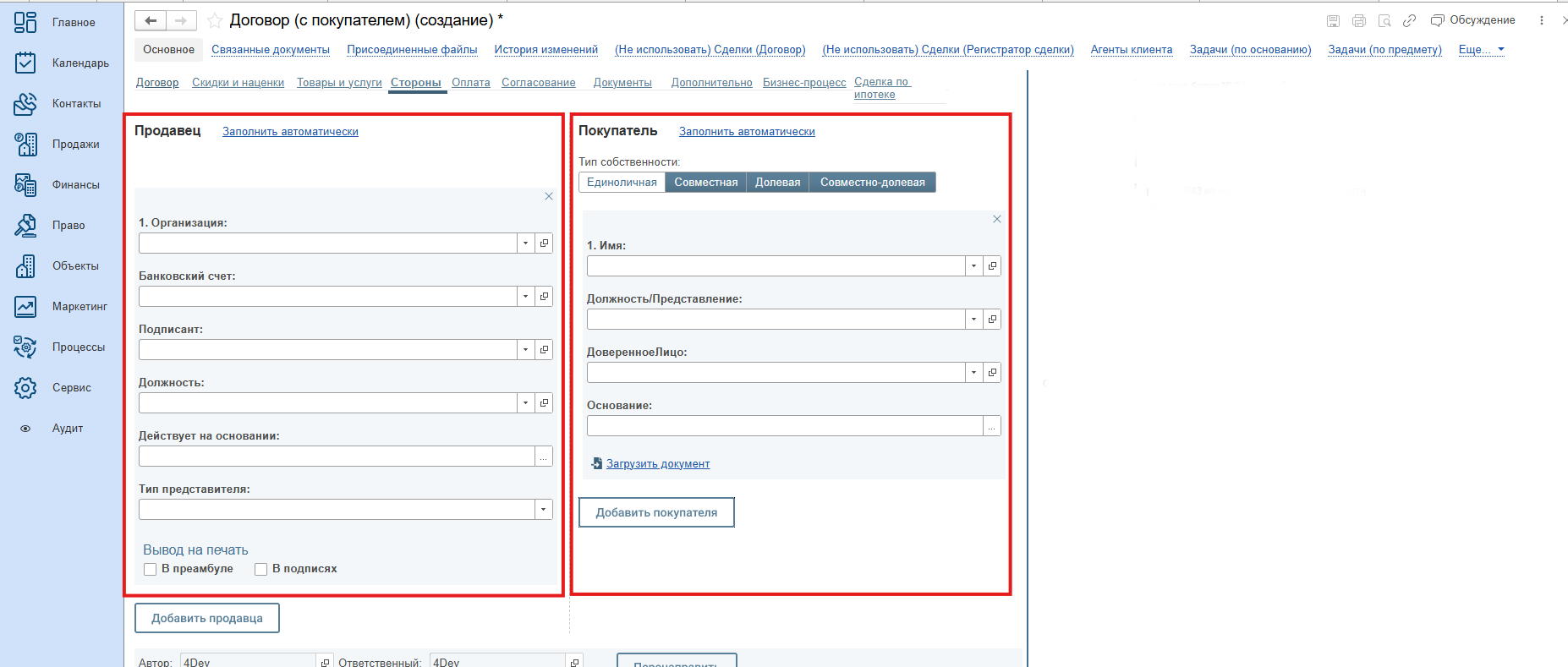This screenshot has width=1568, height=667.
Task: Enable the 'В подписях' checkbox
Action: coord(261,569)
